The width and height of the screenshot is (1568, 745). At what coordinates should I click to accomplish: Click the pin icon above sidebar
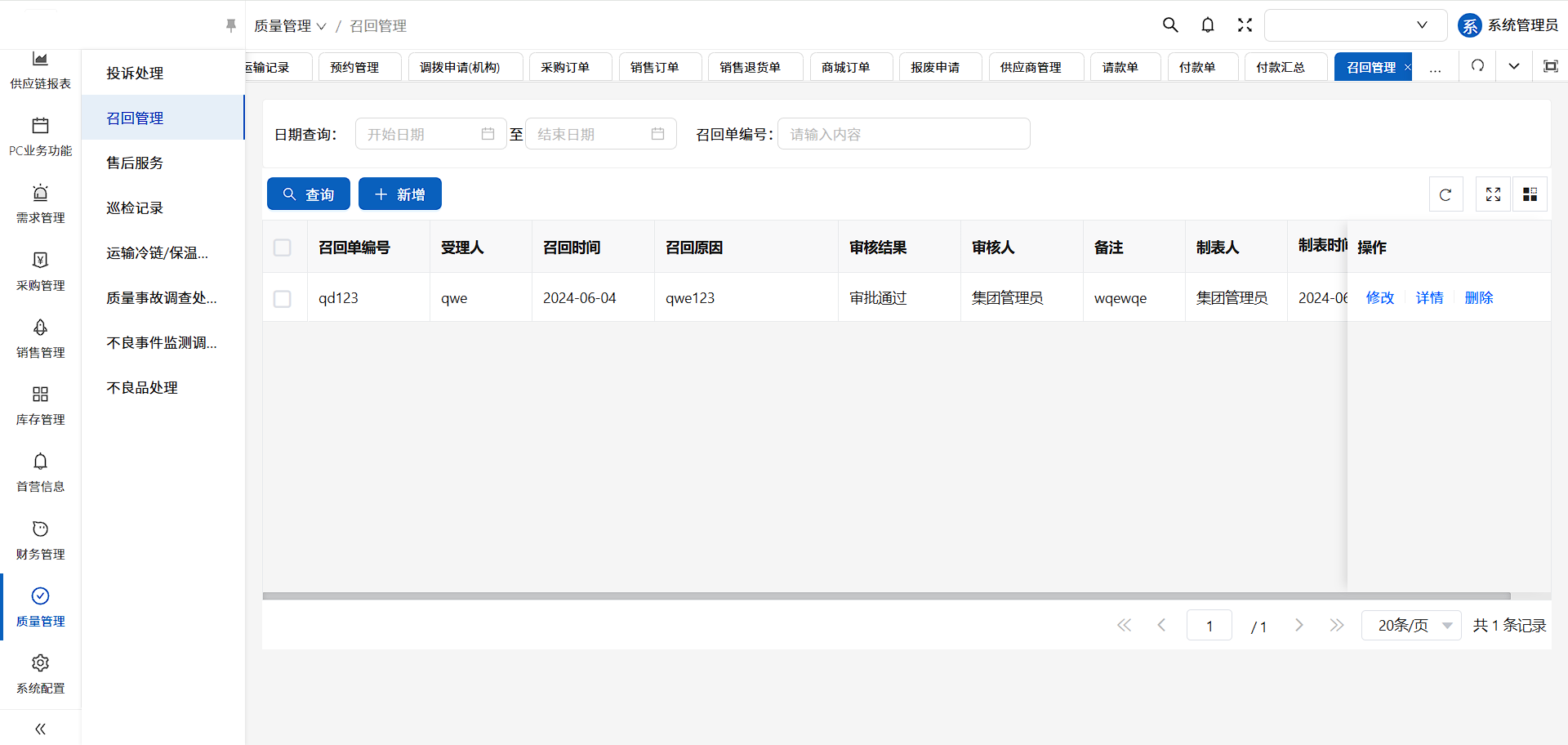231,26
